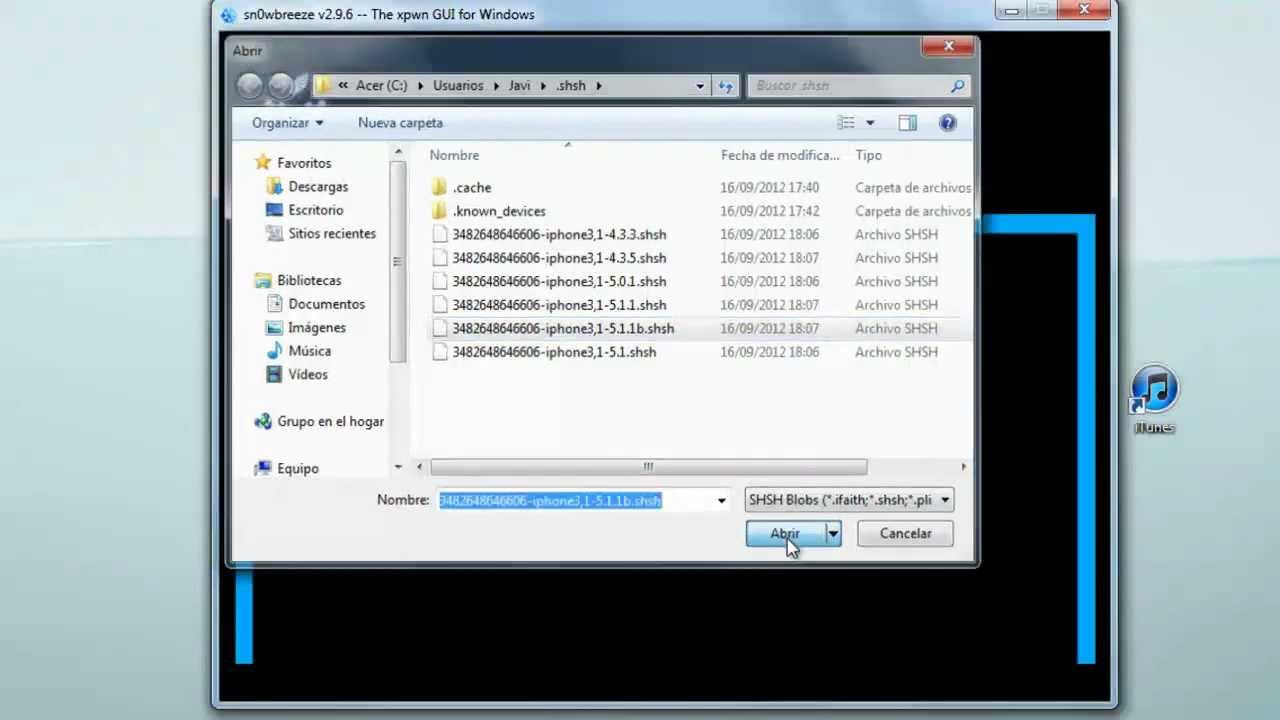Viewport: 1280px width, 720px height.
Task: Click the Forward navigation arrow
Action: [281, 86]
